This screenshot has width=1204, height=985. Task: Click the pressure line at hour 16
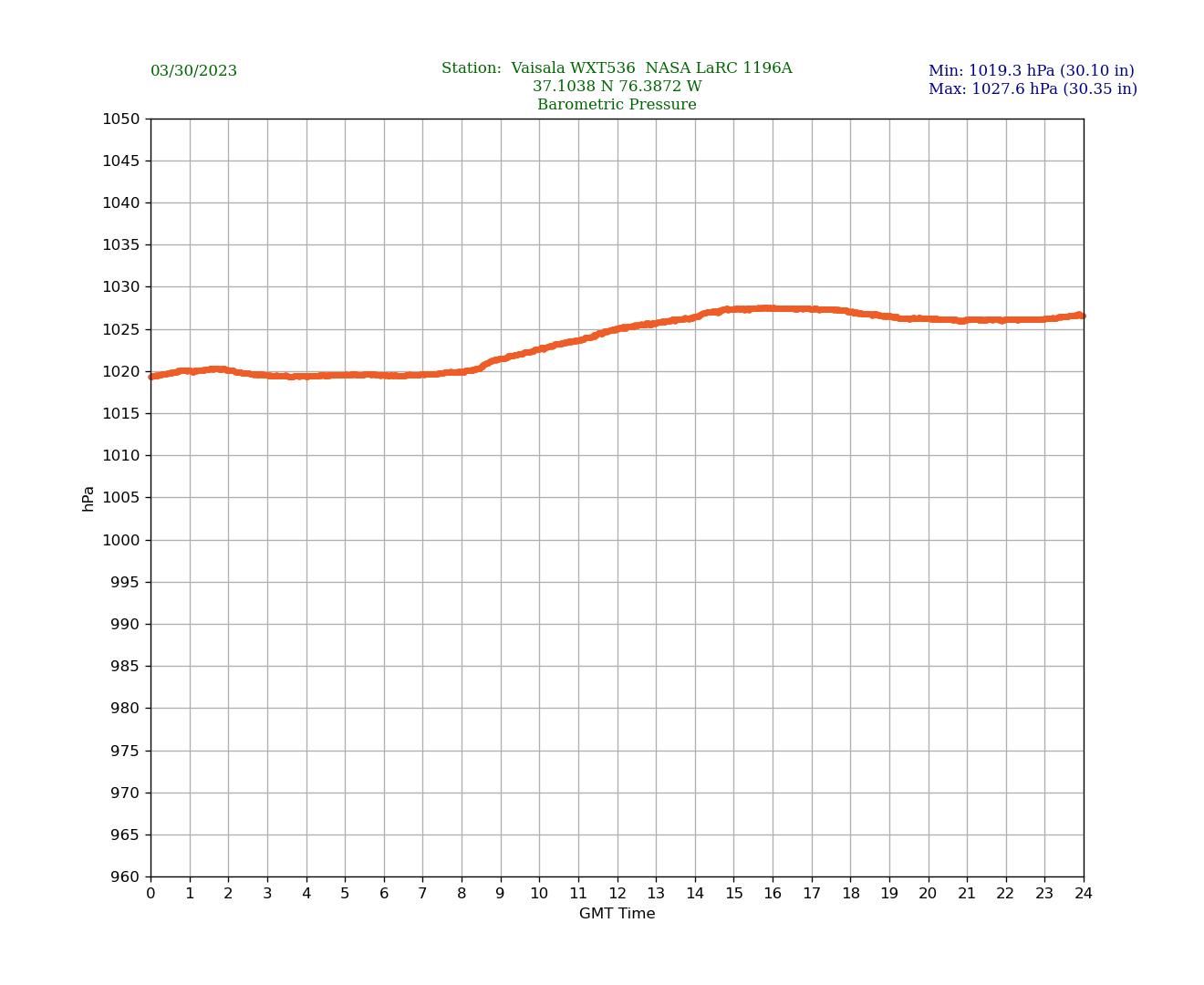pyautogui.click(x=773, y=308)
